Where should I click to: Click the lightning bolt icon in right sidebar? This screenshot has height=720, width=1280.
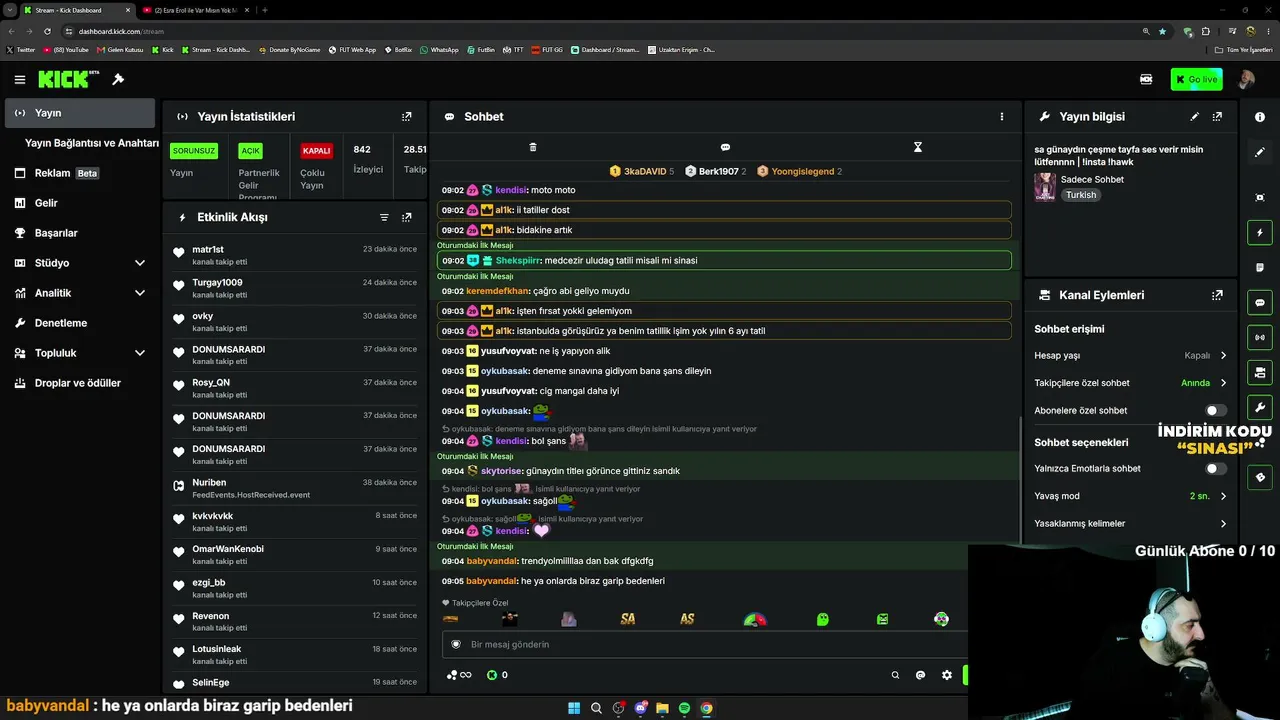point(1259,233)
